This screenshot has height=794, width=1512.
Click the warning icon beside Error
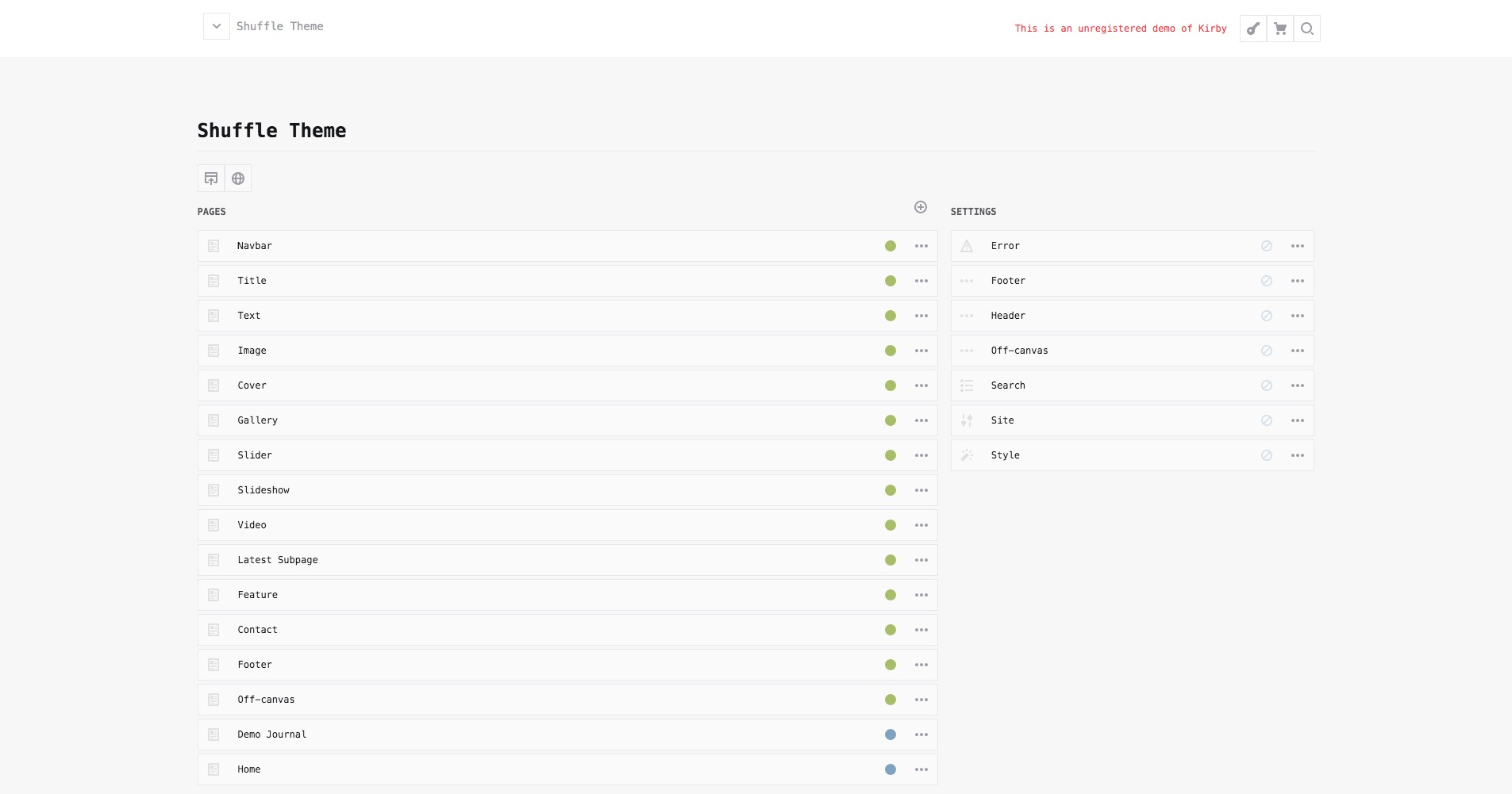[x=967, y=246]
